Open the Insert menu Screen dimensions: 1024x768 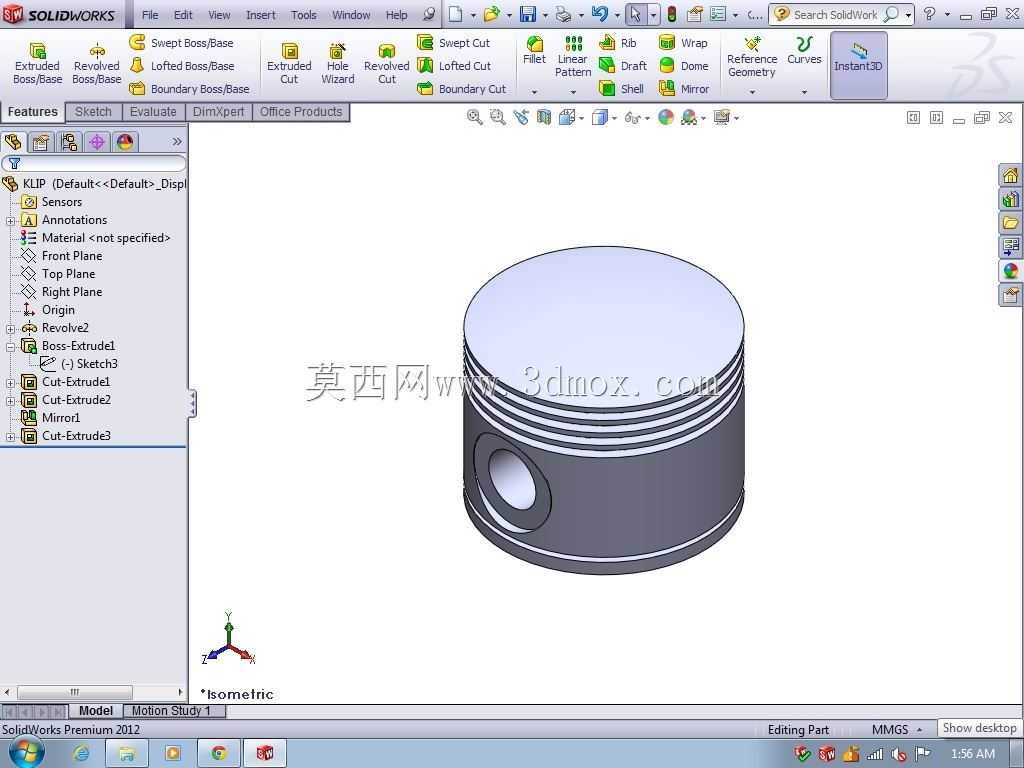261,14
